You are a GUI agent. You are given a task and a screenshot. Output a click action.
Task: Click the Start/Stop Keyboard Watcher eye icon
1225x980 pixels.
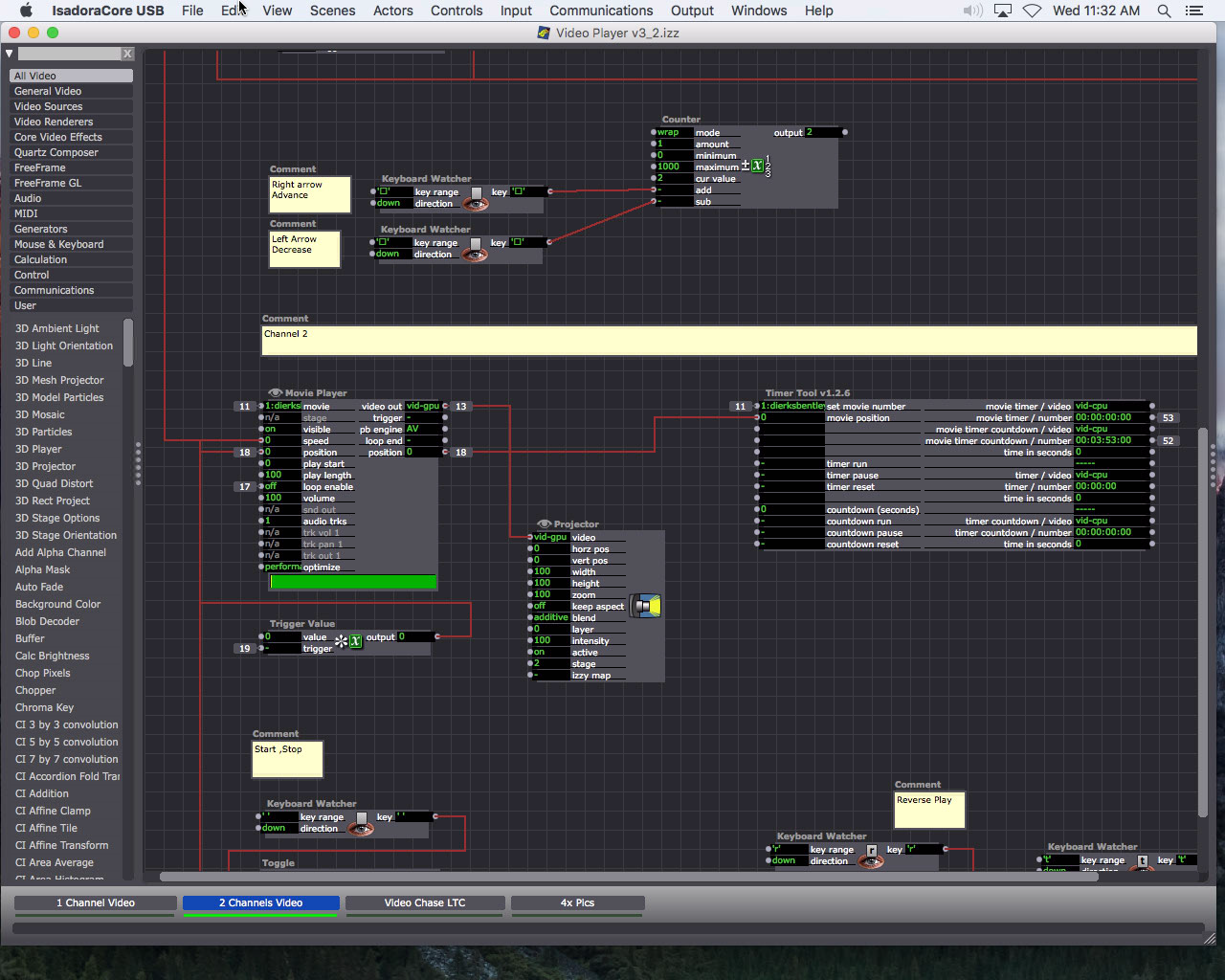[x=361, y=829]
